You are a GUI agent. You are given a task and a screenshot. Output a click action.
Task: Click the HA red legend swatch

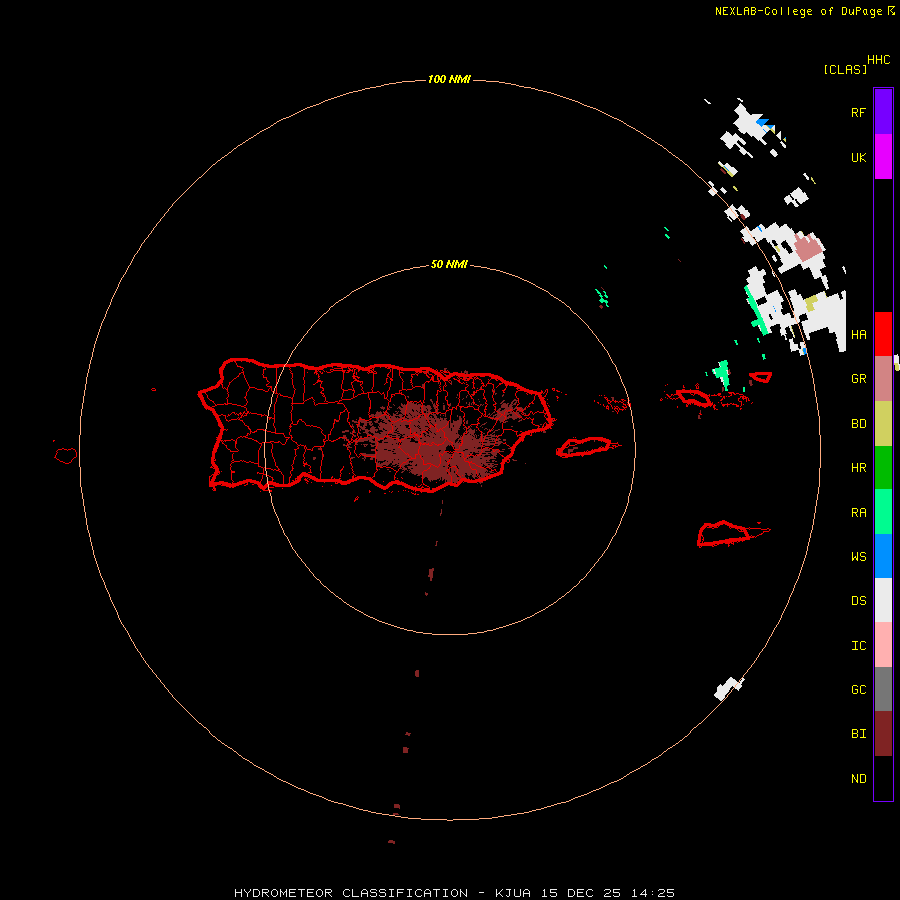(x=883, y=334)
